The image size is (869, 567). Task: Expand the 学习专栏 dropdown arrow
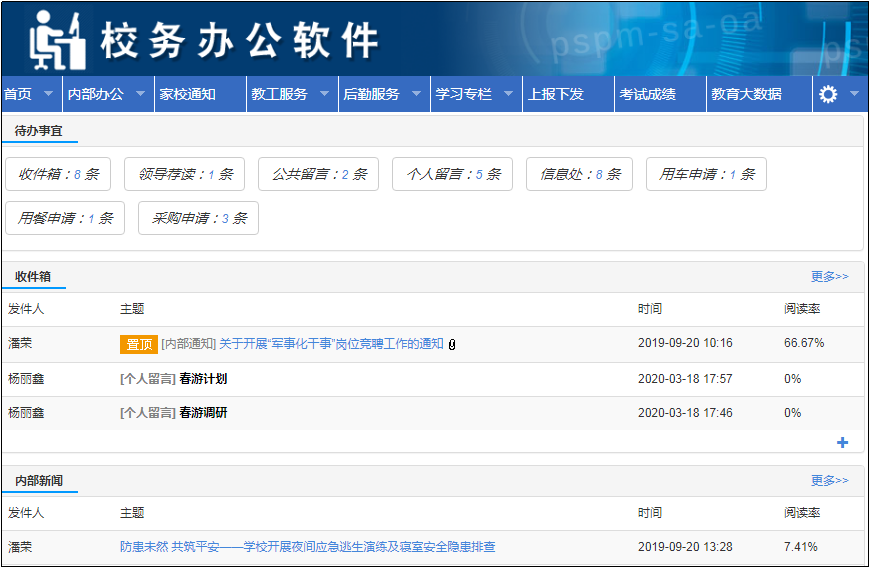coord(508,94)
